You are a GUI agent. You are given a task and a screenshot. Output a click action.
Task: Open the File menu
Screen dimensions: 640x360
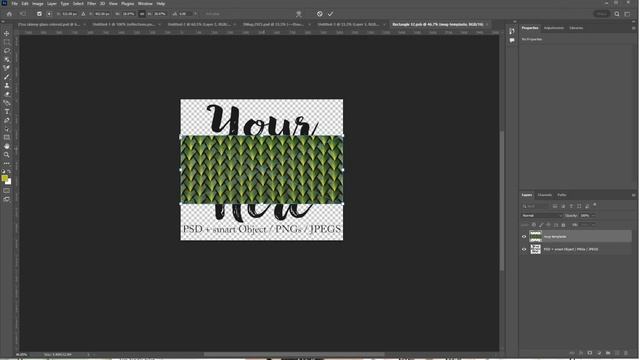(14, 4)
